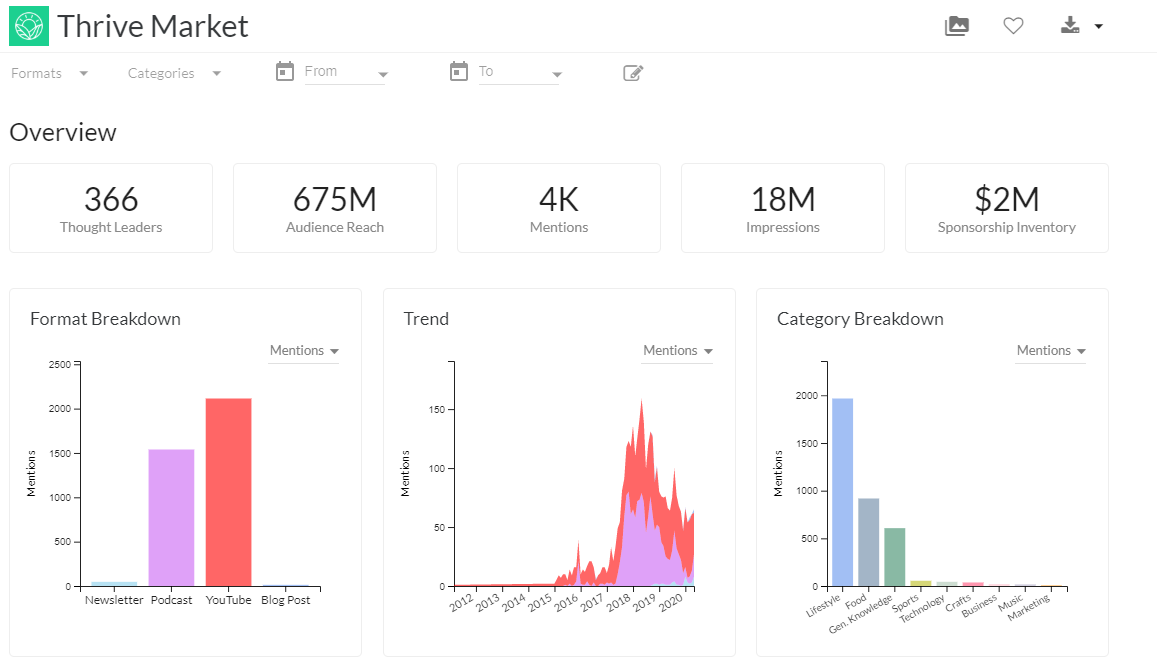Select the 4K Mentions card
The height and width of the screenshot is (666, 1157).
[559, 208]
